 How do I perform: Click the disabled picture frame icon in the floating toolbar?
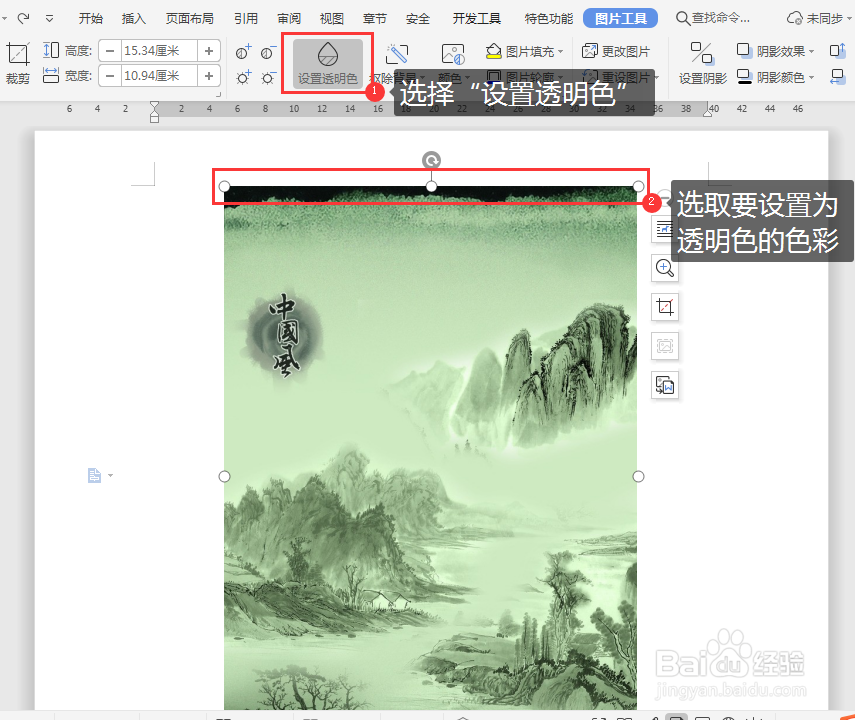(x=665, y=346)
